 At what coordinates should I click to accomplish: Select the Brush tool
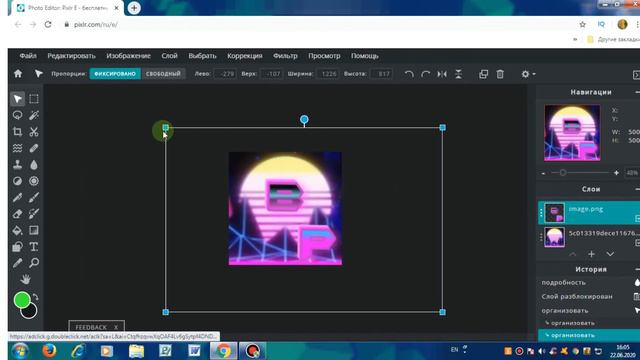(x=34, y=198)
